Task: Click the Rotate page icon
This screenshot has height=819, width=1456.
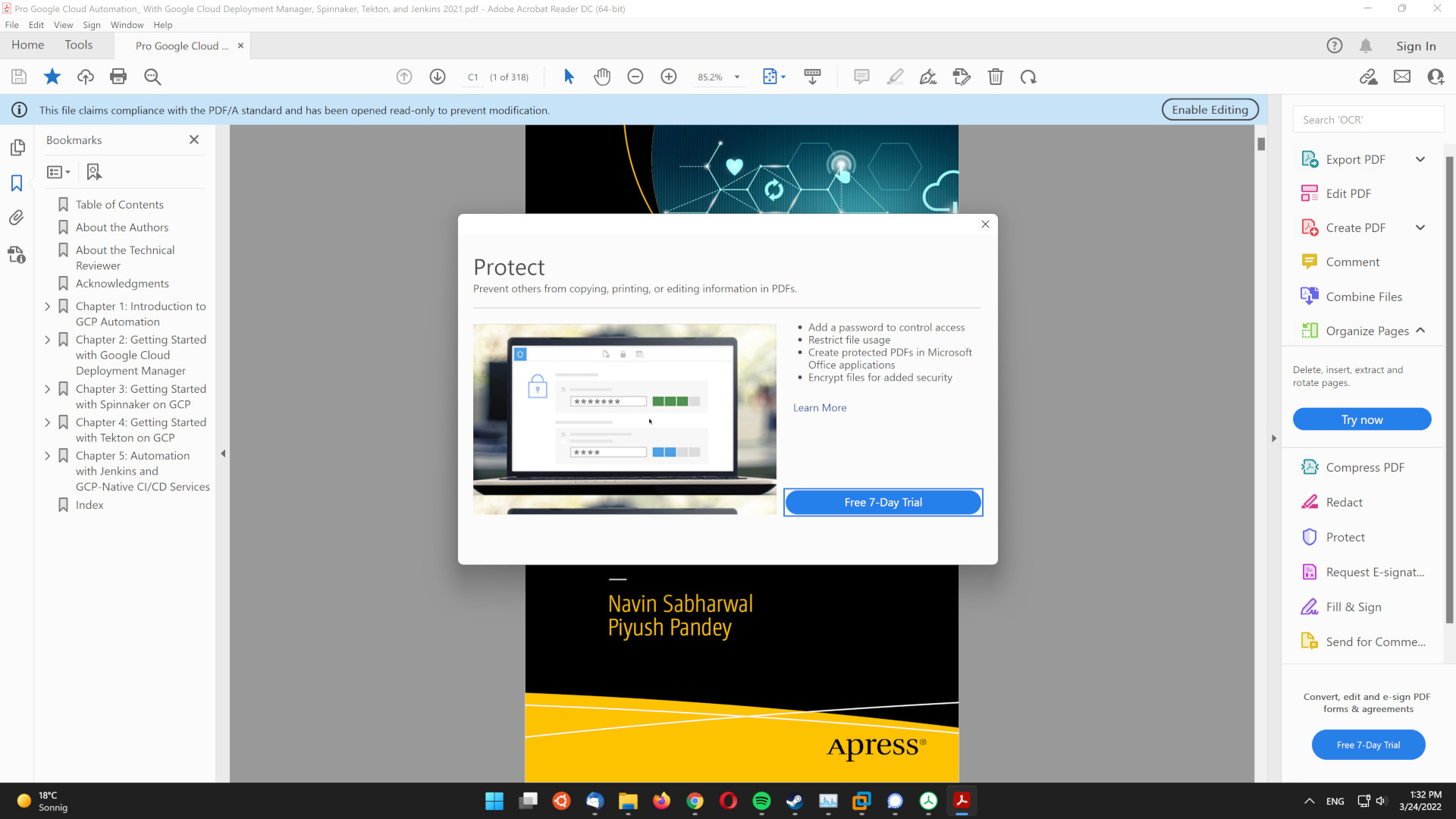Action: pos(1028,77)
